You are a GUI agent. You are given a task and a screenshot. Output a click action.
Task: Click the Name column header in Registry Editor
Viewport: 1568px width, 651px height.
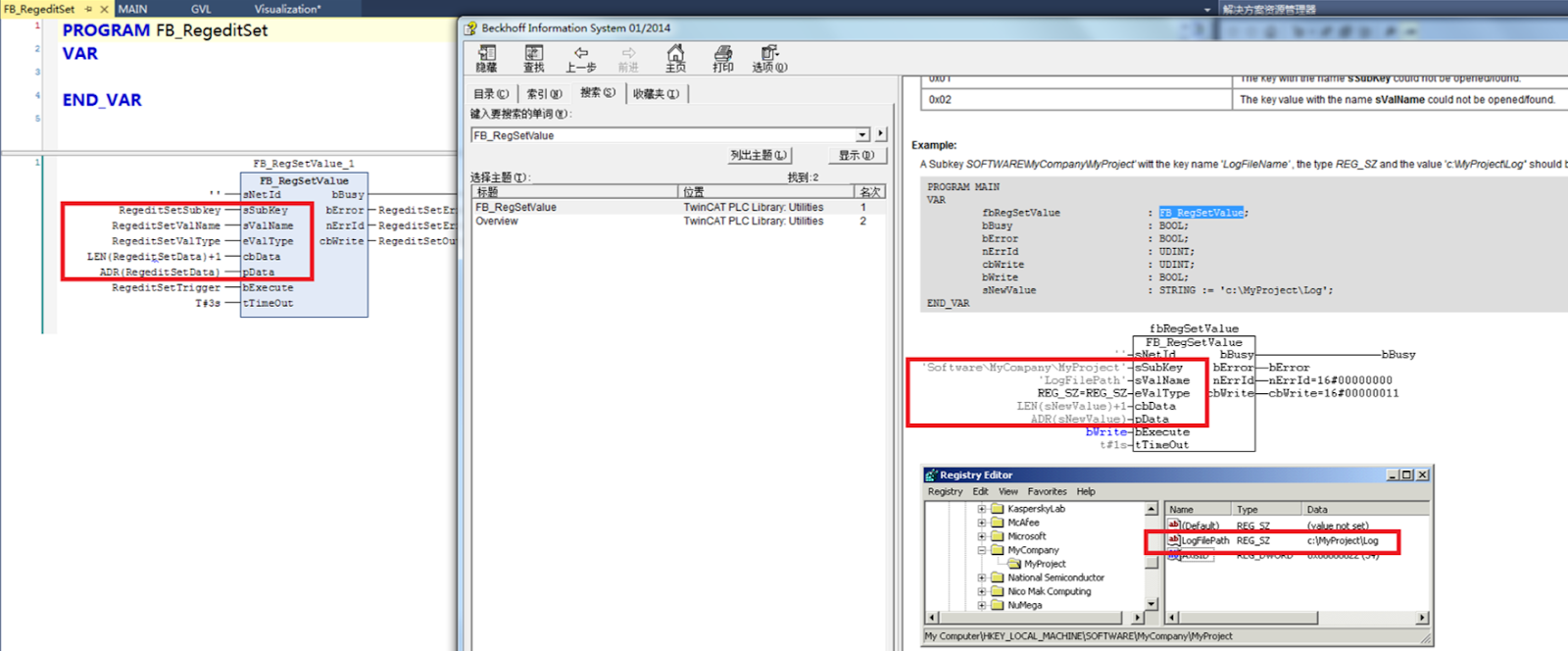[1198, 510]
